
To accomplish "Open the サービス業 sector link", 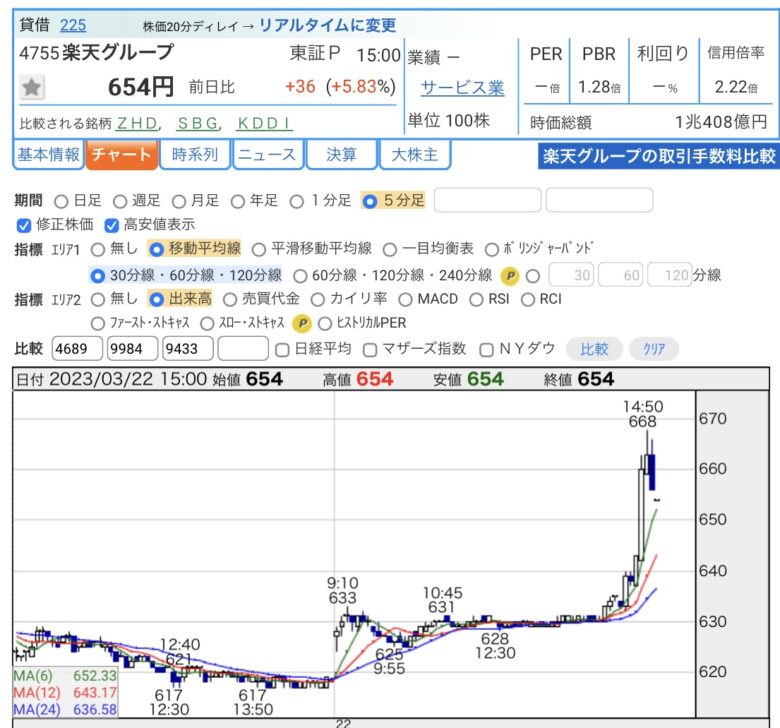I will (463, 88).
